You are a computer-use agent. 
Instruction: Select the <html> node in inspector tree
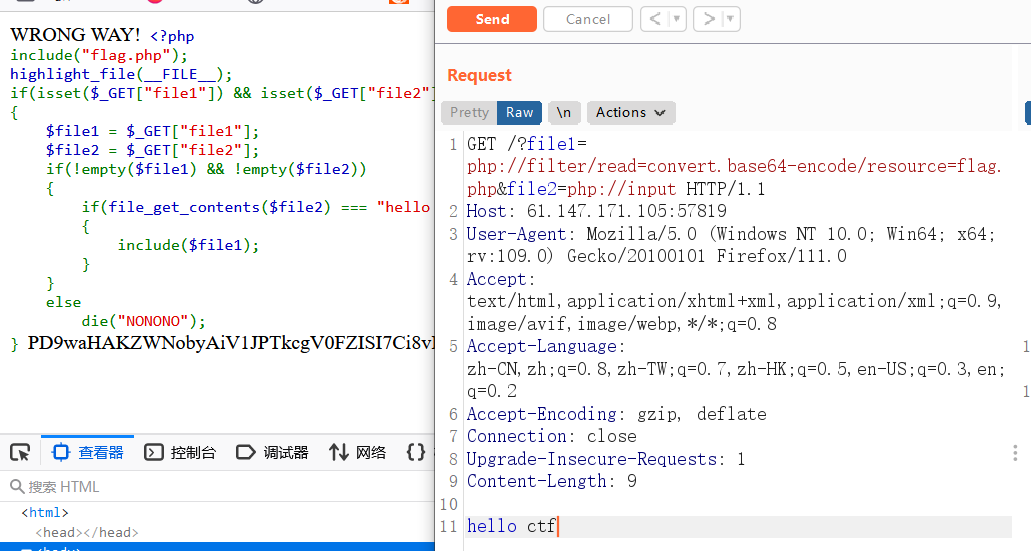45,512
